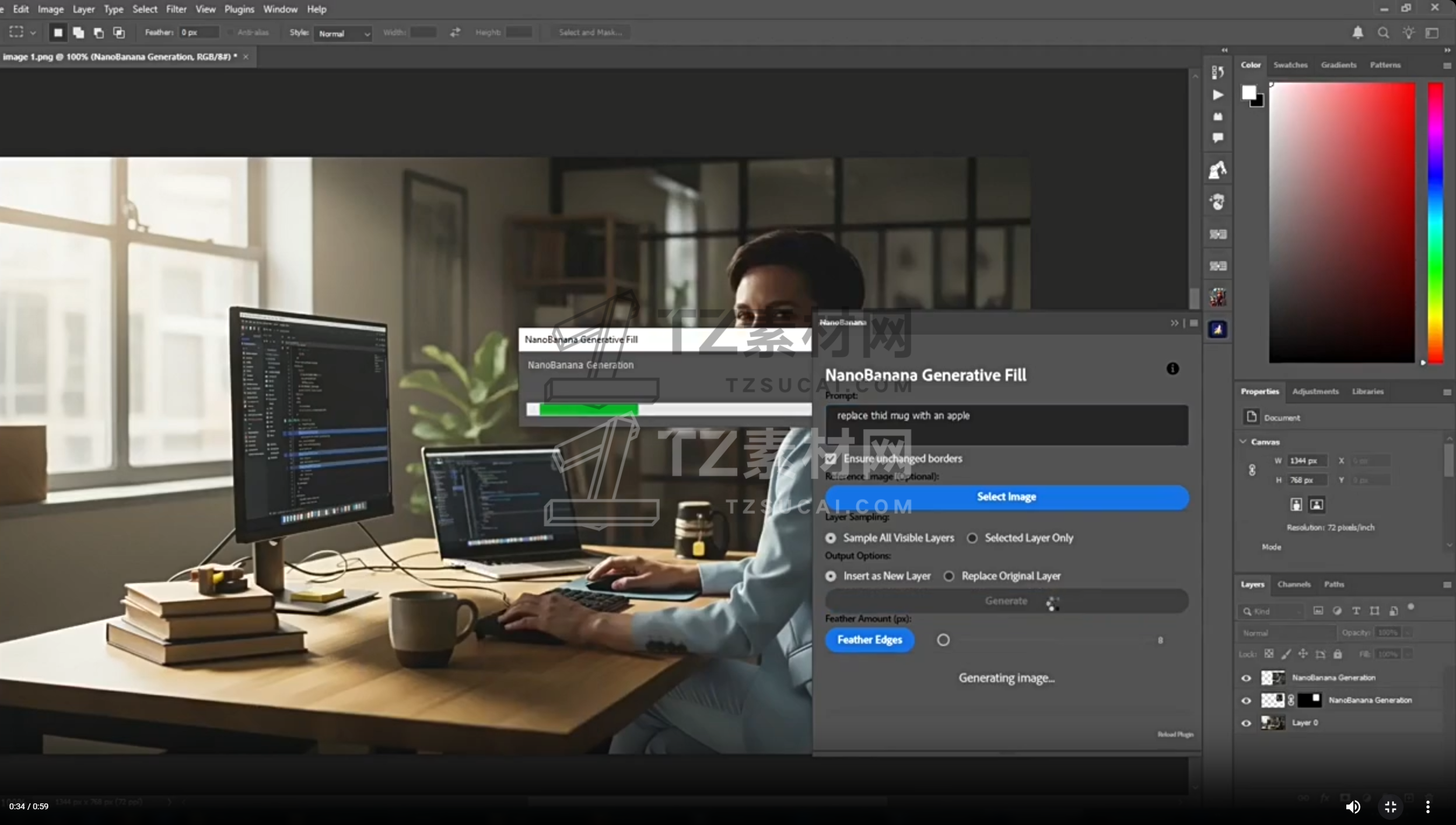Viewport: 1456px width, 825px height.
Task: Click the Feather Edges button
Action: point(869,640)
